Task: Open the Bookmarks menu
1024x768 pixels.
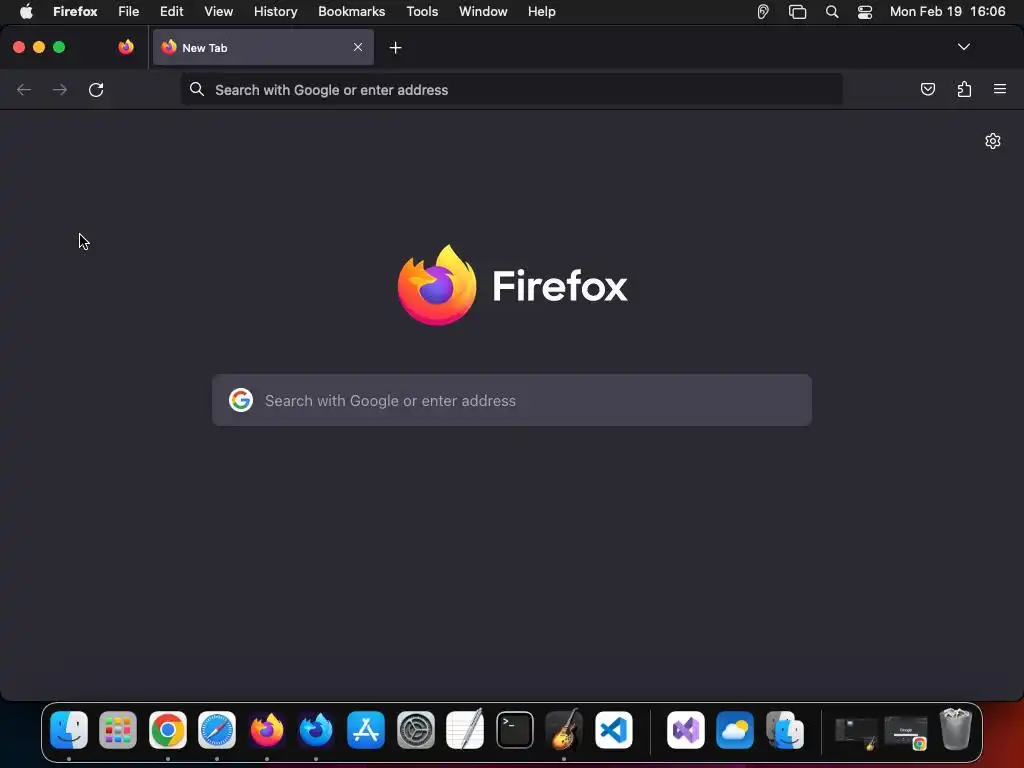Action: [351, 11]
